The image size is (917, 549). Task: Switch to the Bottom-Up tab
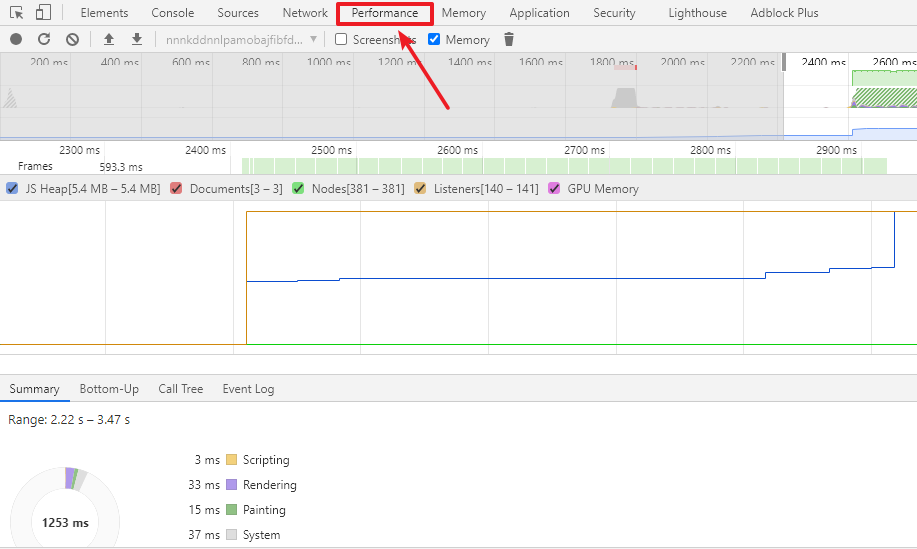[x=109, y=389]
